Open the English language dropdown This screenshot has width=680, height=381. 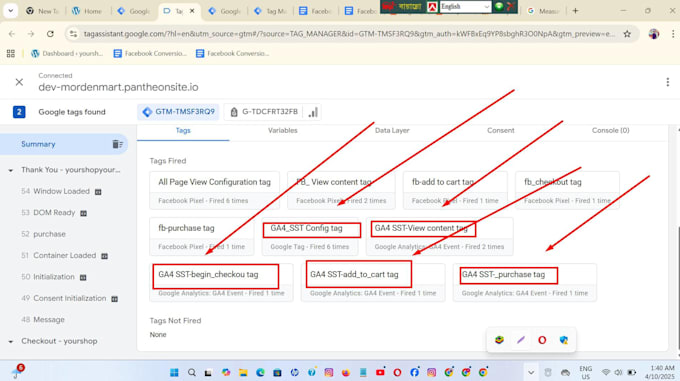point(465,7)
